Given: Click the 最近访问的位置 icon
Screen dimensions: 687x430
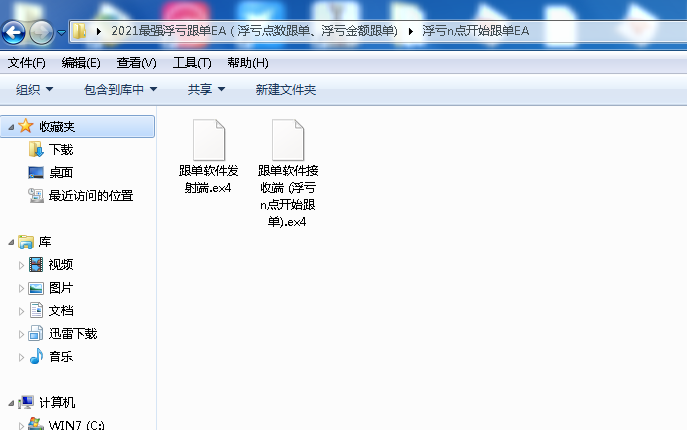Looking at the screenshot, I should click(x=36, y=195).
